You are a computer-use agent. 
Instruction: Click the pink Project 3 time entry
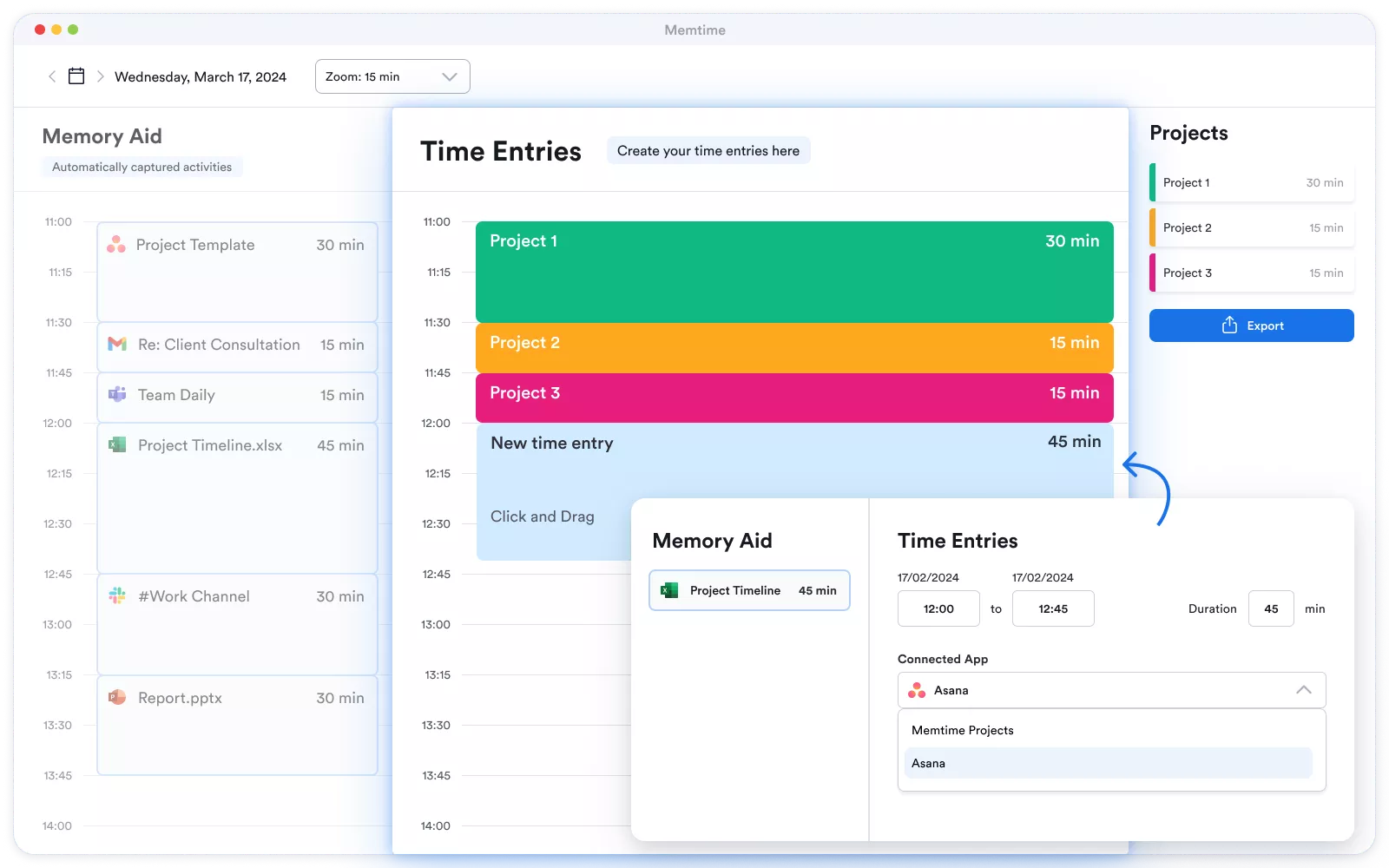pyautogui.click(x=793, y=398)
